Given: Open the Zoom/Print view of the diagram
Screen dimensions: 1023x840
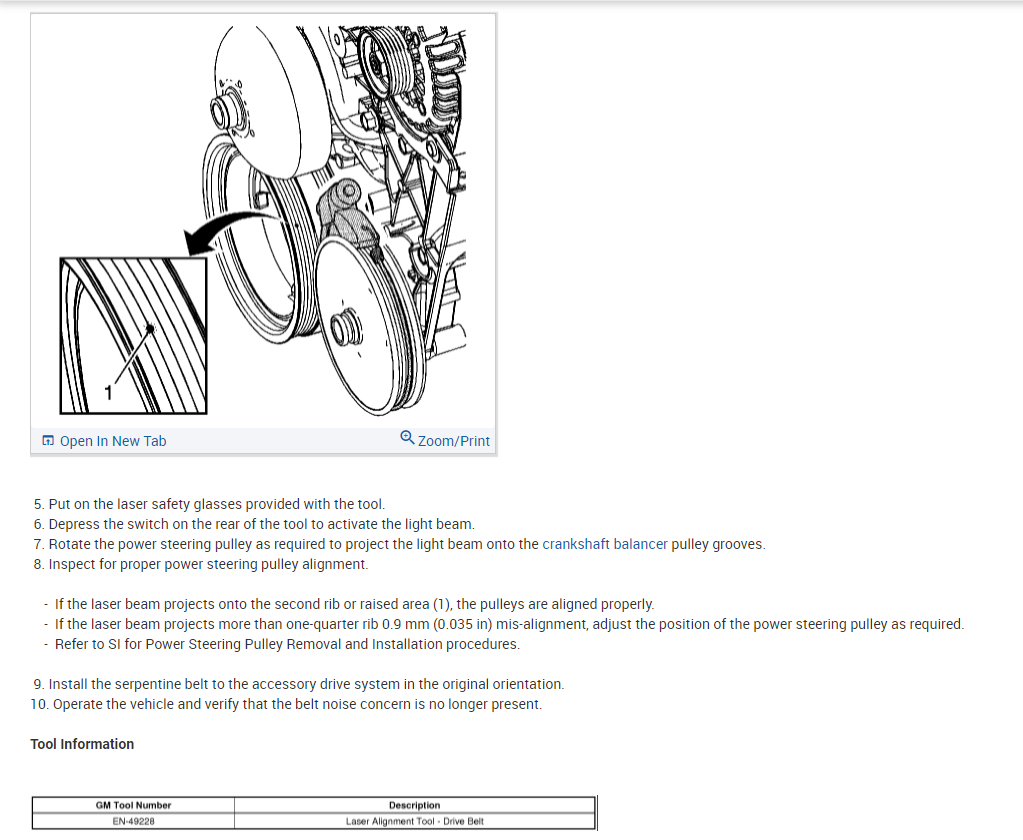Looking at the screenshot, I should tap(453, 441).
